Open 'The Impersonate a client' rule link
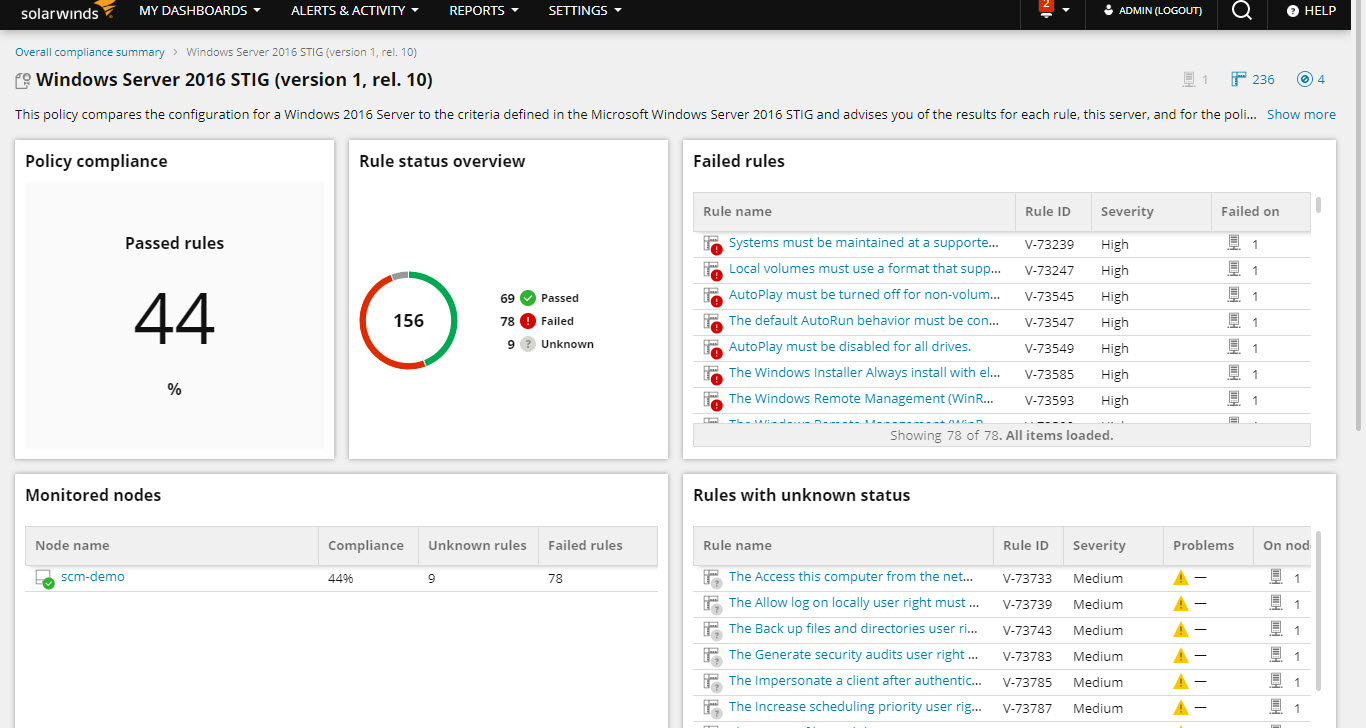This screenshot has width=1366, height=728. click(855, 681)
